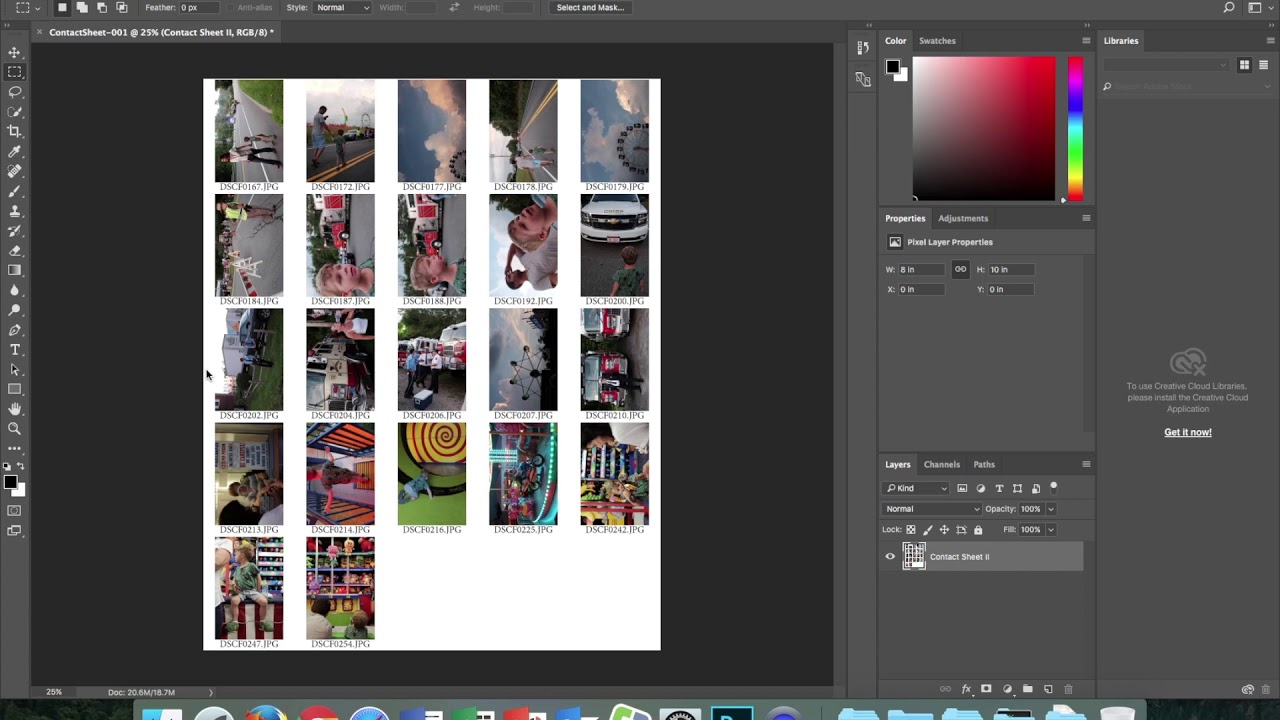
Task: Select the Healing Brush tool
Action: pos(14,171)
